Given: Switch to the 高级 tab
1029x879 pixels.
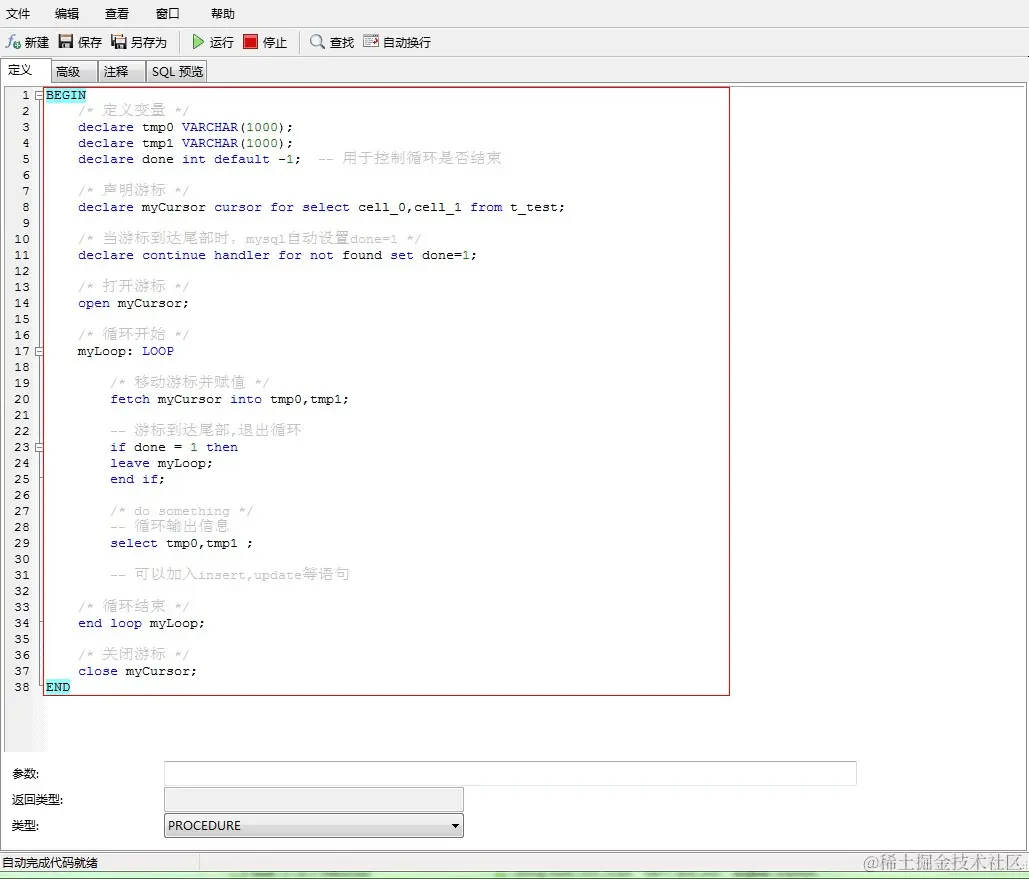Looking at the screenshot, I should tap(74, 71).
